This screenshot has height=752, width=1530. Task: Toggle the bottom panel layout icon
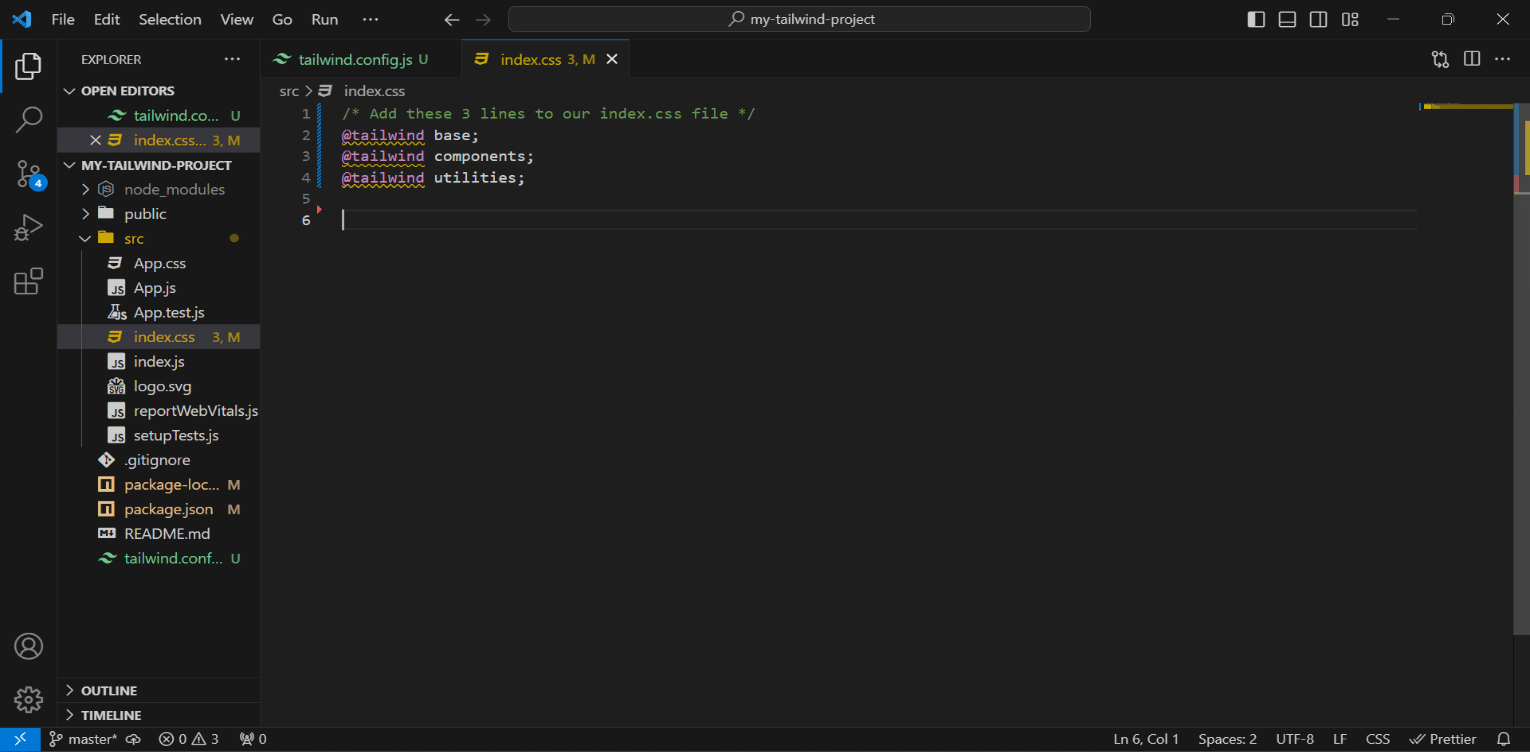(x=1288, y=19)
